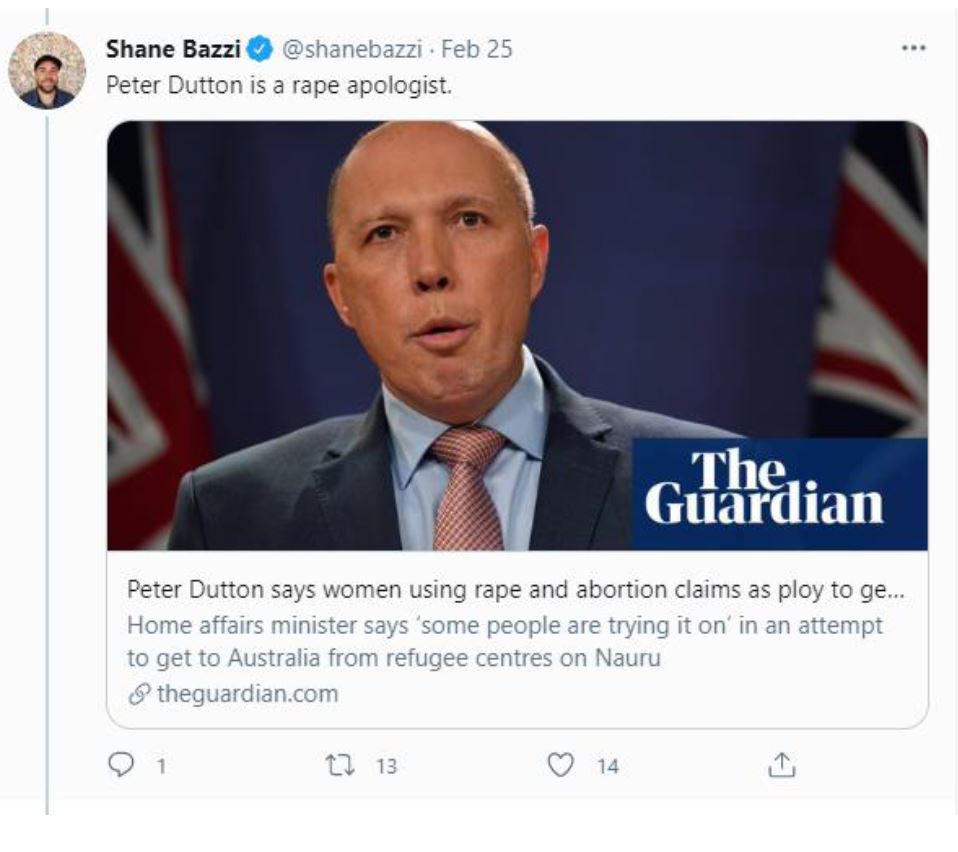Open the Guardian article preview image
Image resolution: width=958 pixels, height=852 pixels.
[x=517, y=335]
